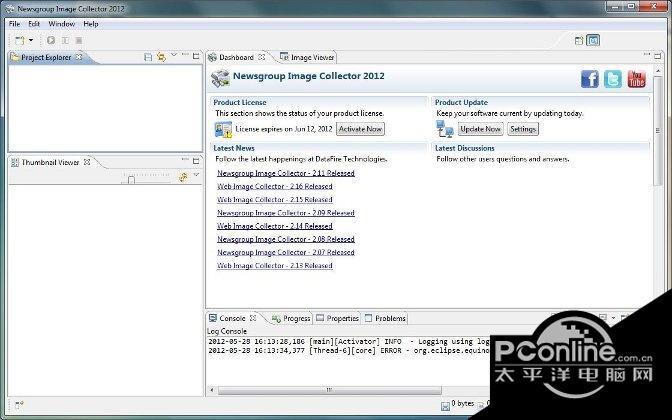Click the status bar icon at bottom left
The height and width of the screenshot is (420, 672).
pos(19,405)
